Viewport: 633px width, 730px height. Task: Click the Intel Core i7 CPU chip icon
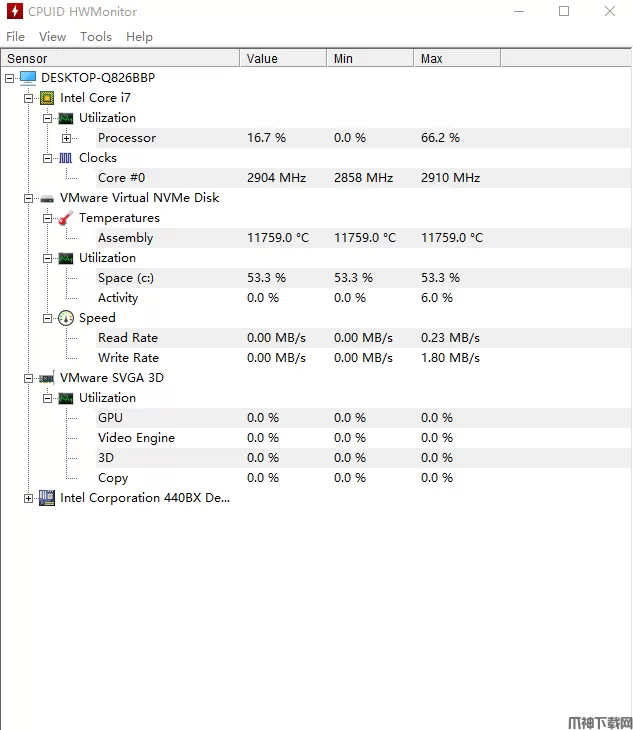click(46, 98)
